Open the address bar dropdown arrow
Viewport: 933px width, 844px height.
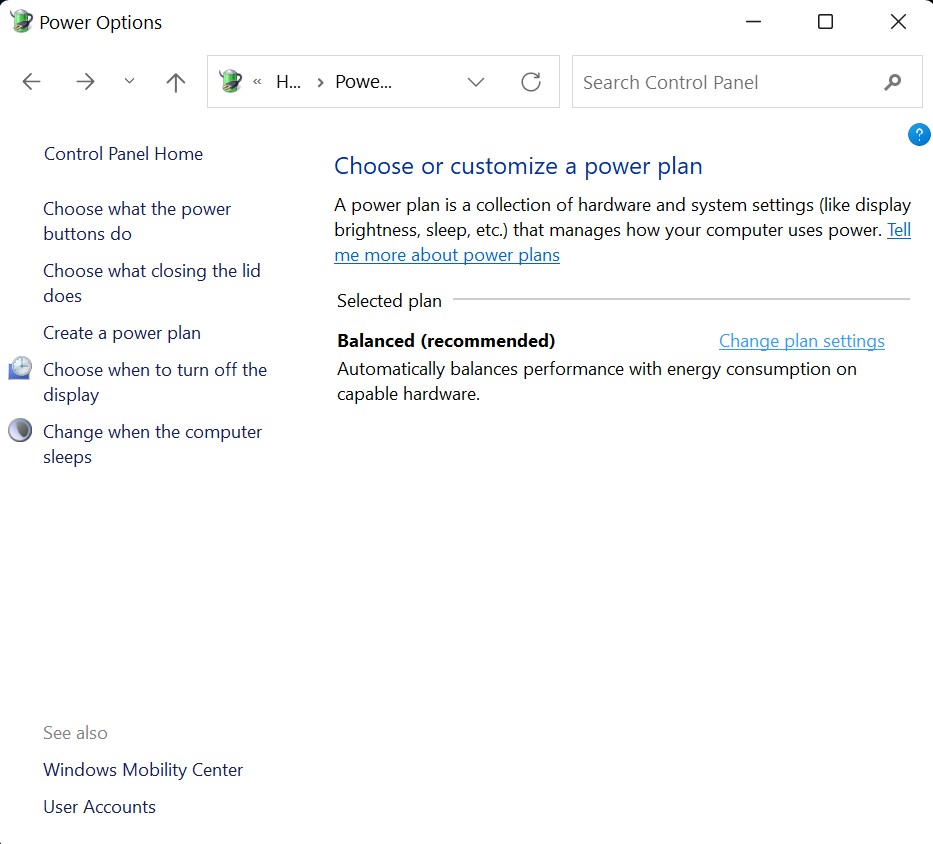pyautogui.click(x=476, y=82)
